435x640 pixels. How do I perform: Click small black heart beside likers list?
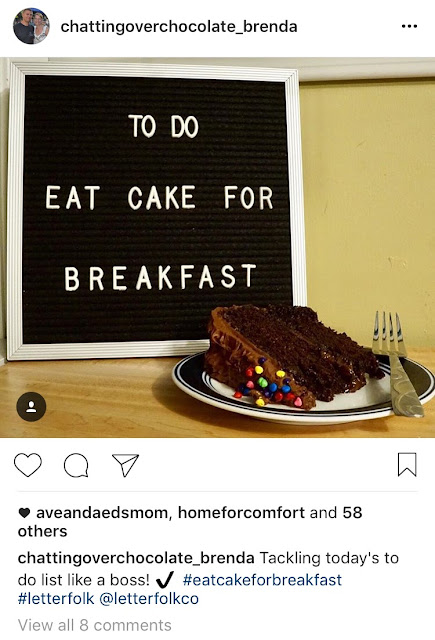[x=24, y=513]
